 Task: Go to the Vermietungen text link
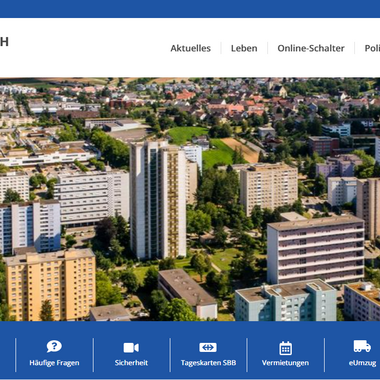tap(285, 363)
